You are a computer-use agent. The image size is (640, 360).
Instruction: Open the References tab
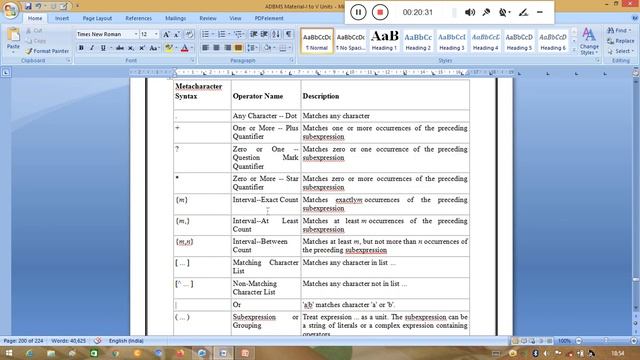[x=138, y=18]
